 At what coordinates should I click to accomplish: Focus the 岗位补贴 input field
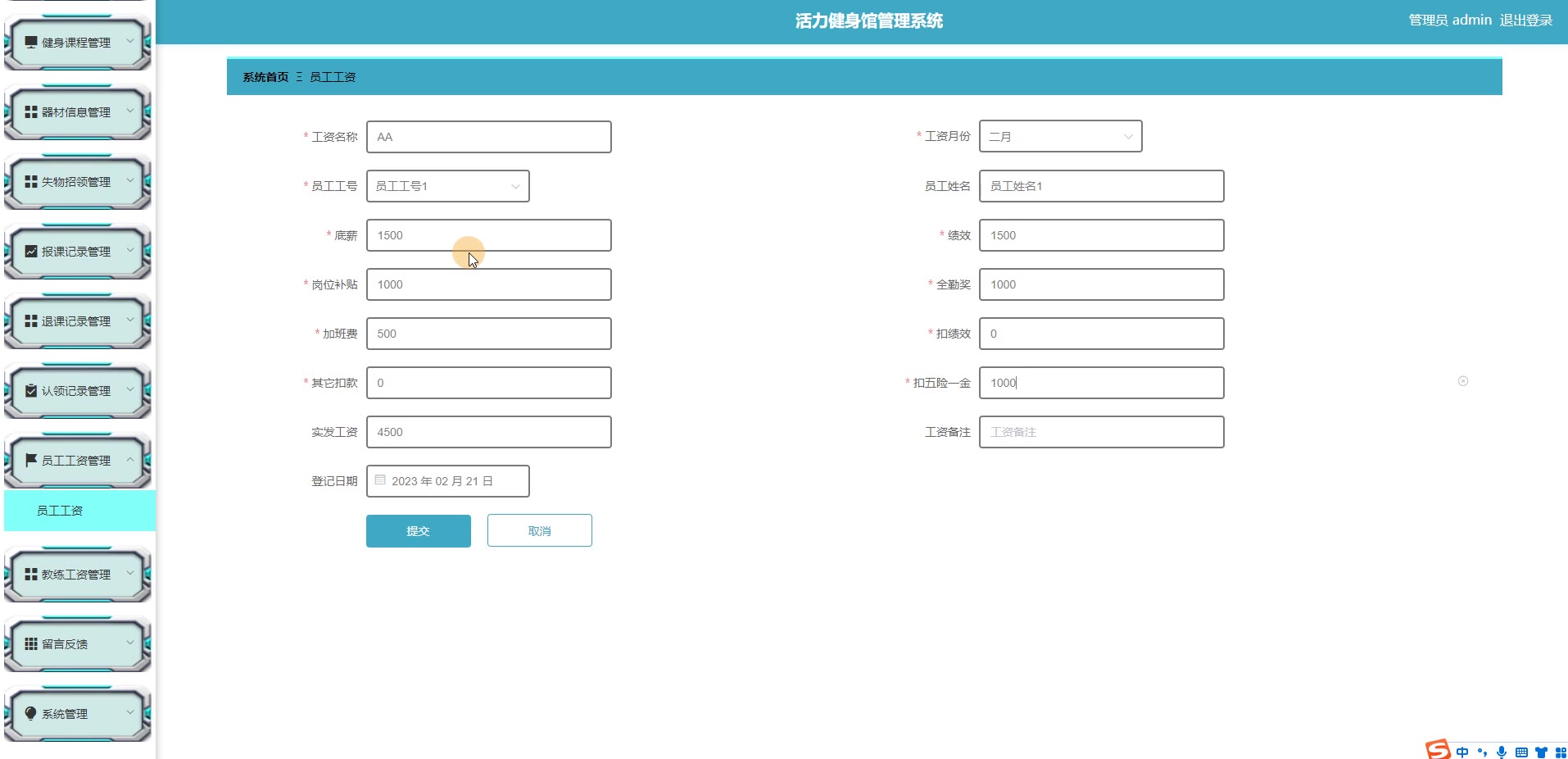(488, 284)
